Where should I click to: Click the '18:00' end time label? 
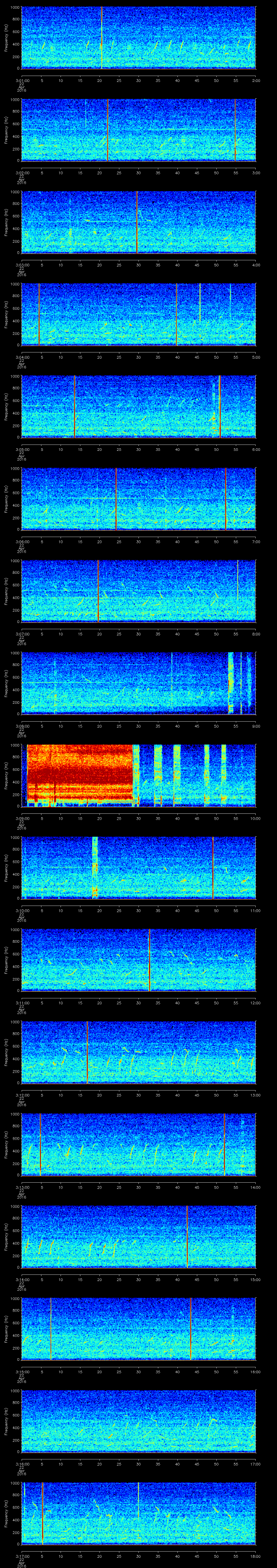click(255, 1556)
